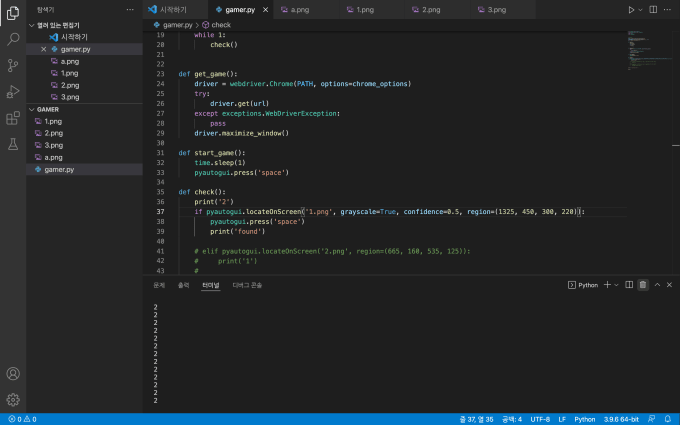680x425 pixels.
Task: Select 2.png in open editors list
Action: (85, 85)
